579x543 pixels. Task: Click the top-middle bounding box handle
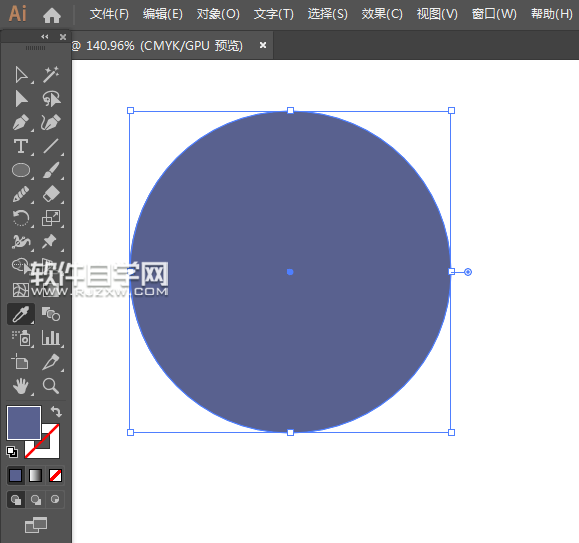tap(290, 110)
